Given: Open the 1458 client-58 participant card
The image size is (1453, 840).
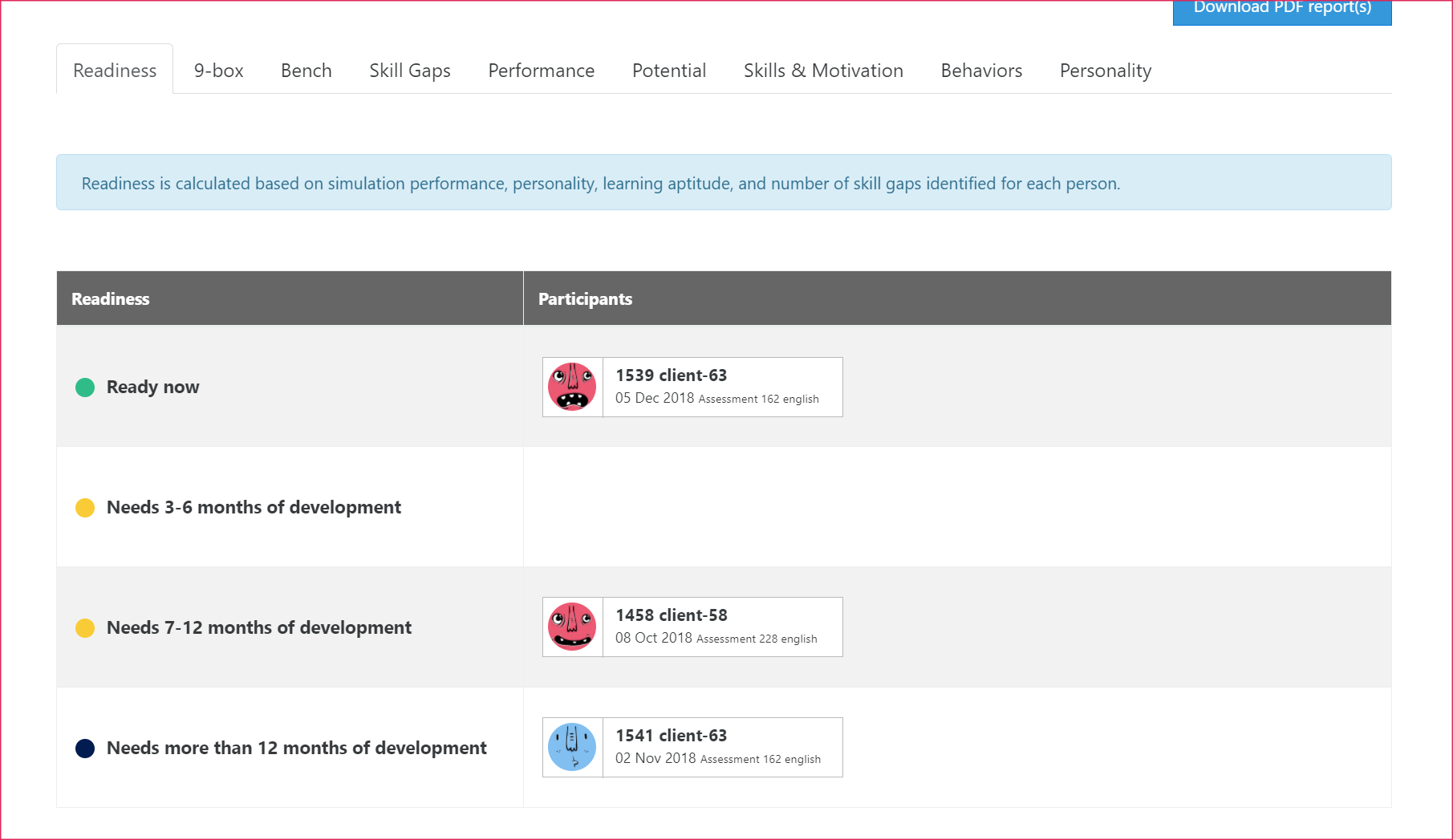Looking at the screenshot, I should pos(692,627).
